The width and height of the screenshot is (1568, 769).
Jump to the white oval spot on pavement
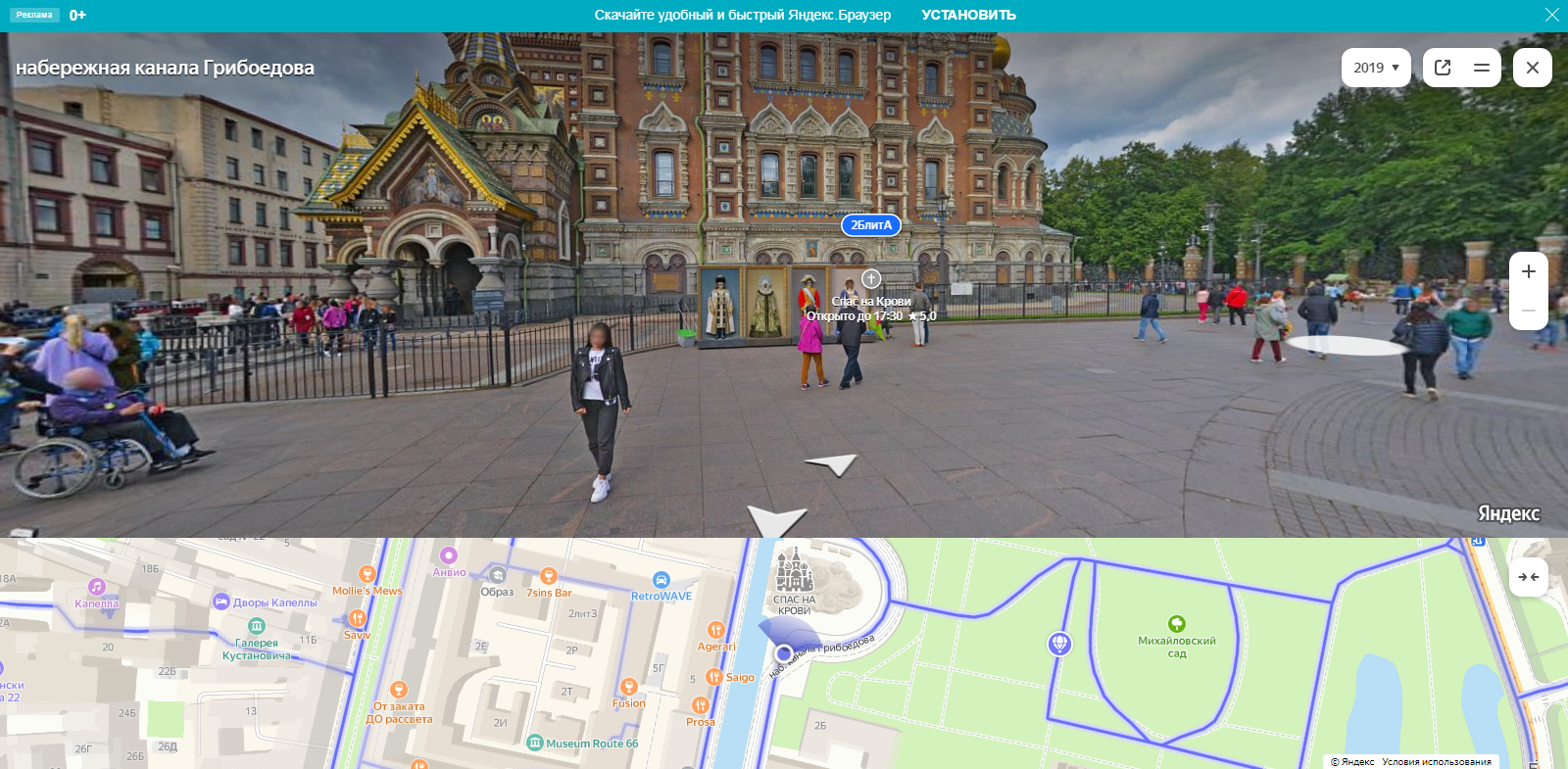point(1345,345)
